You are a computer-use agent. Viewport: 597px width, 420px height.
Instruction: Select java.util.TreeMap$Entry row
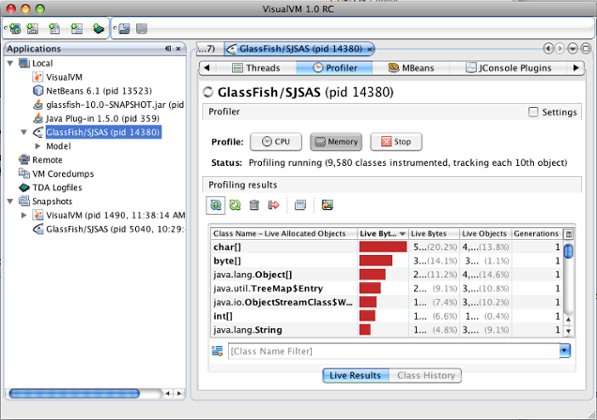(x=387, y=288)
